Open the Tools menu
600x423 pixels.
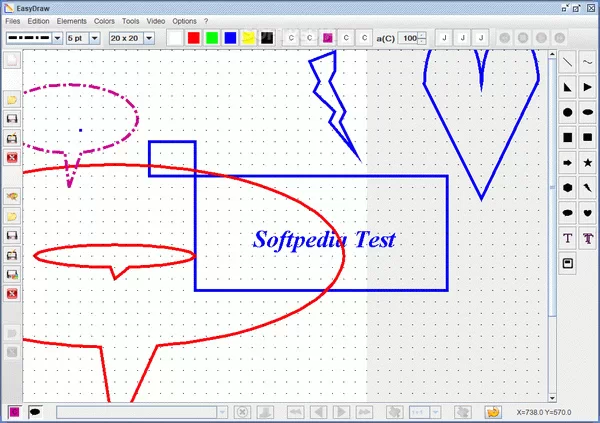(130, 21)
